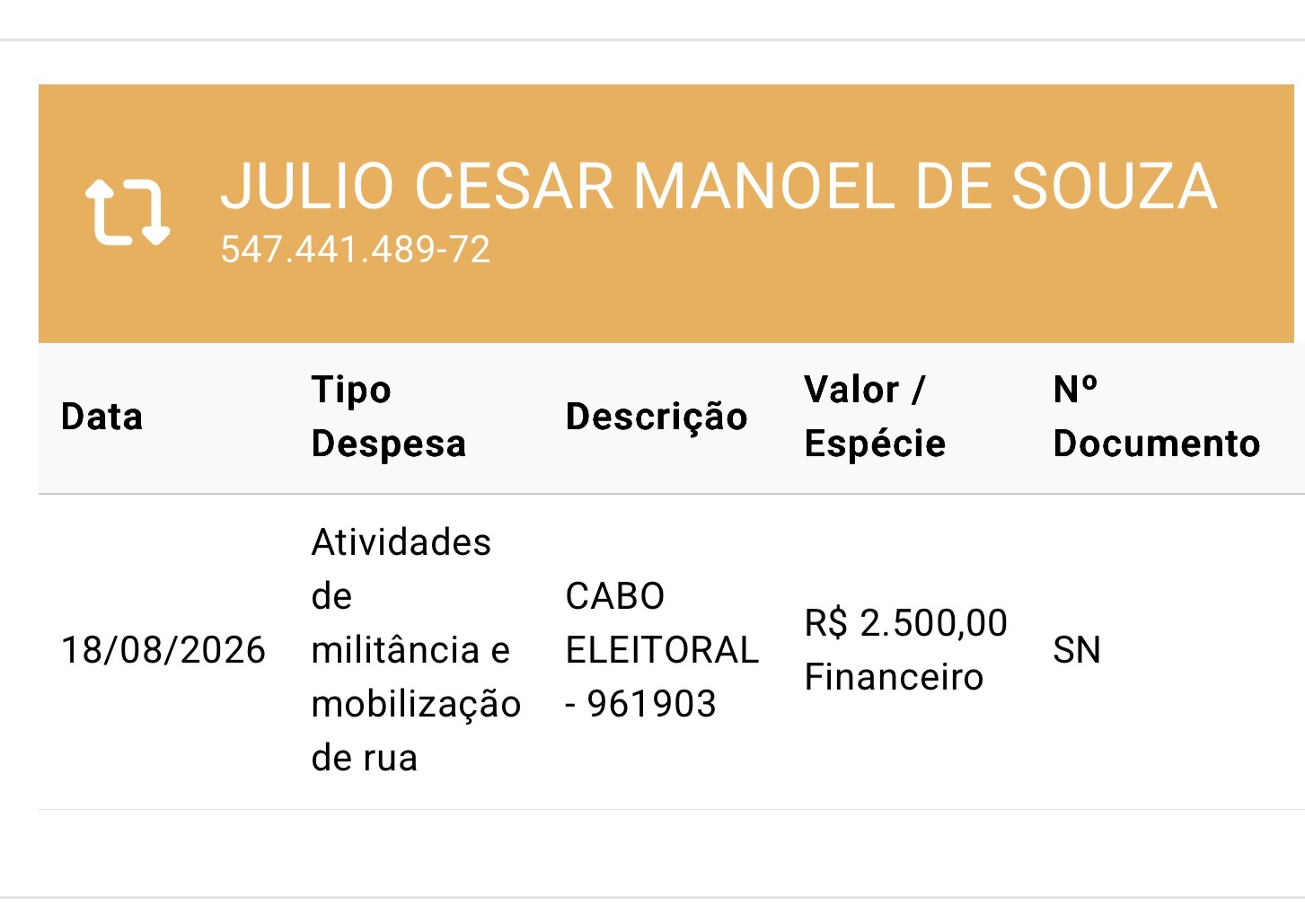The width and height of the screenshot is (1305, 924).
Task: Click the Financeiro payment type text
Action: [x=894, y=677]
